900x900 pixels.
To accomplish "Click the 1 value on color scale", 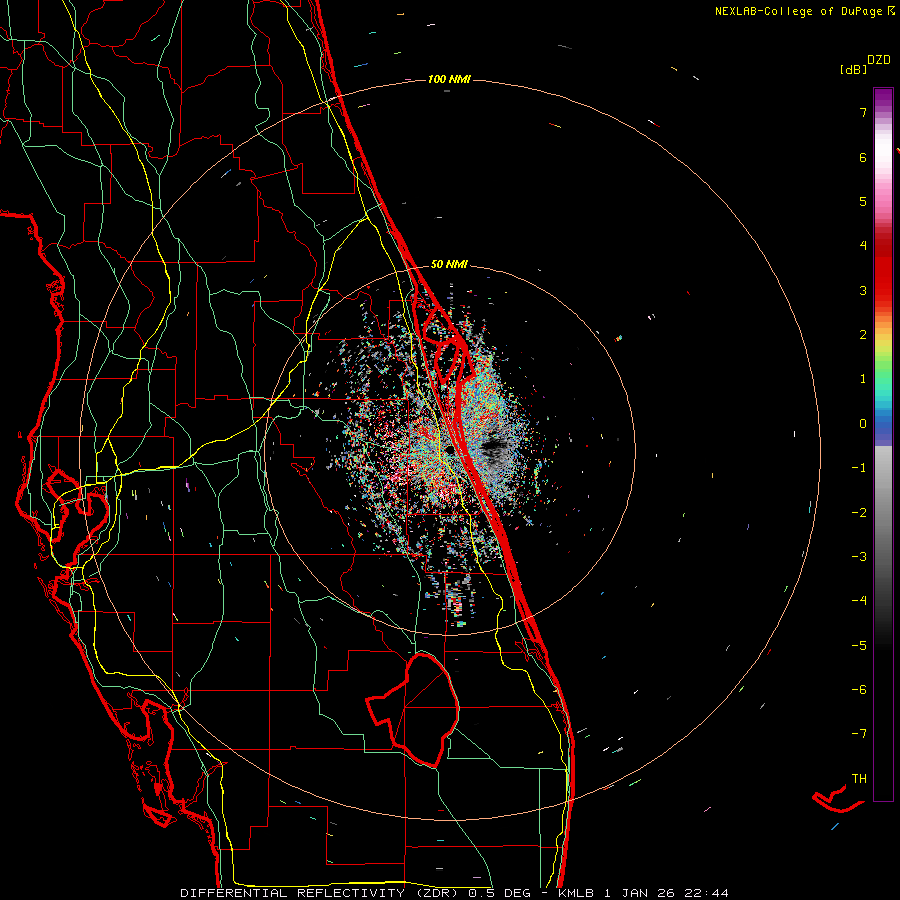I will [863, 379].
